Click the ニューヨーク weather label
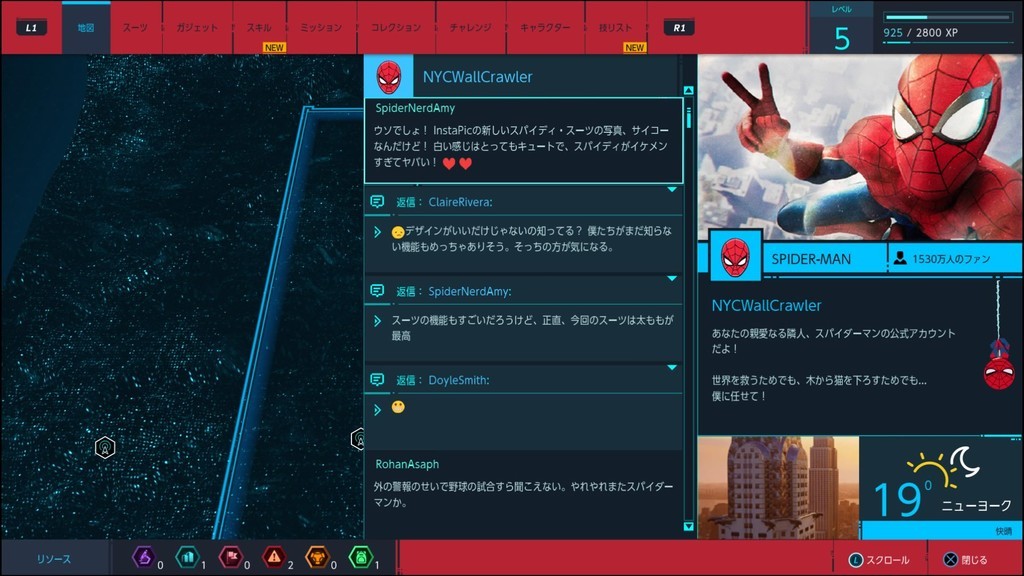Image resolution: width=1024 pixels, height=576 pixels. click(976, 505)
